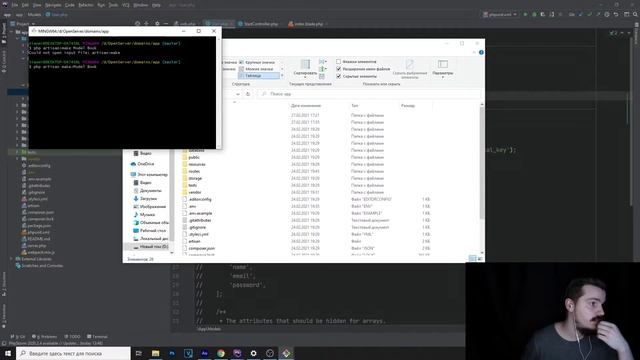Open the phpunit.xml run configuration dropdown

pyautogui.click(x=500, y=14)
